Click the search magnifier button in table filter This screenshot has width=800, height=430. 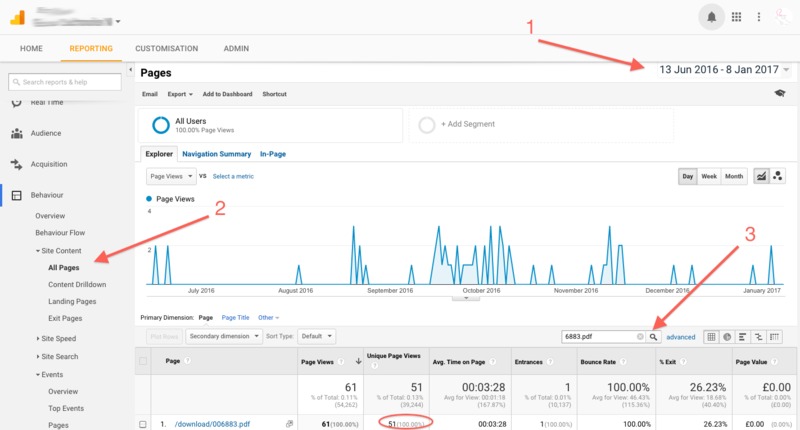(654, 337)
